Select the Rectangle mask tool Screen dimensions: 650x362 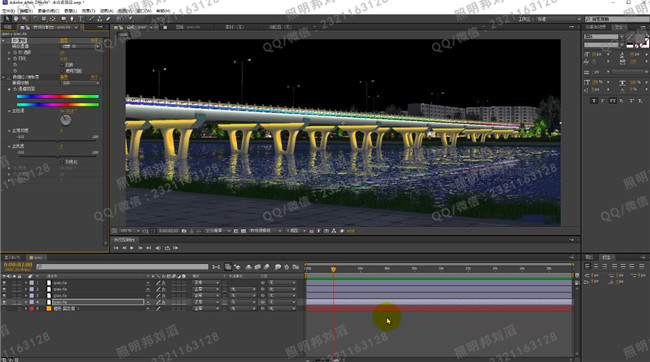[63, 19]
